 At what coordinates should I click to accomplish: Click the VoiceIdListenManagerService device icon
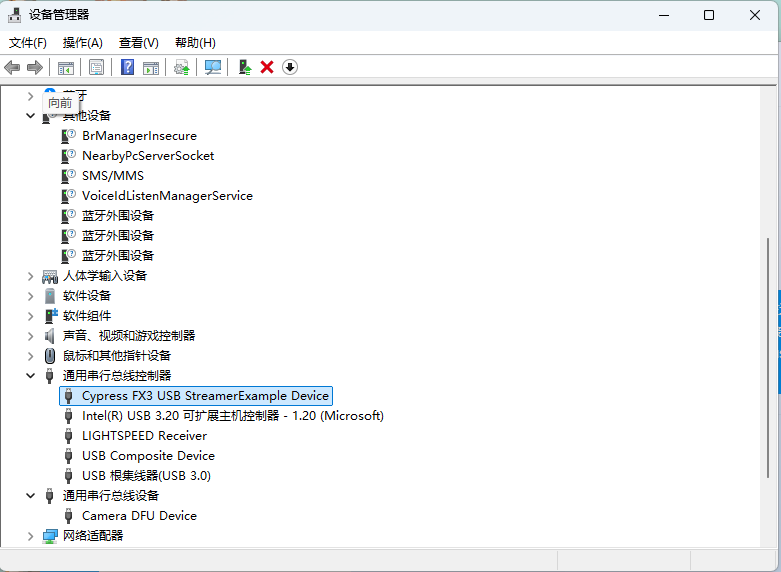tap(68, 195)
